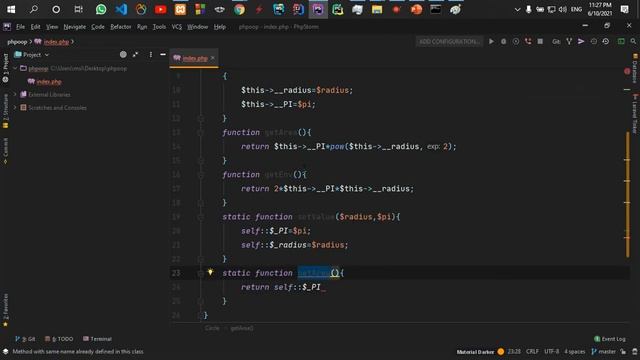Click the 4 spaces indent status
The image size is (640, 360).
pyautogui.click(x=575, y=352)
